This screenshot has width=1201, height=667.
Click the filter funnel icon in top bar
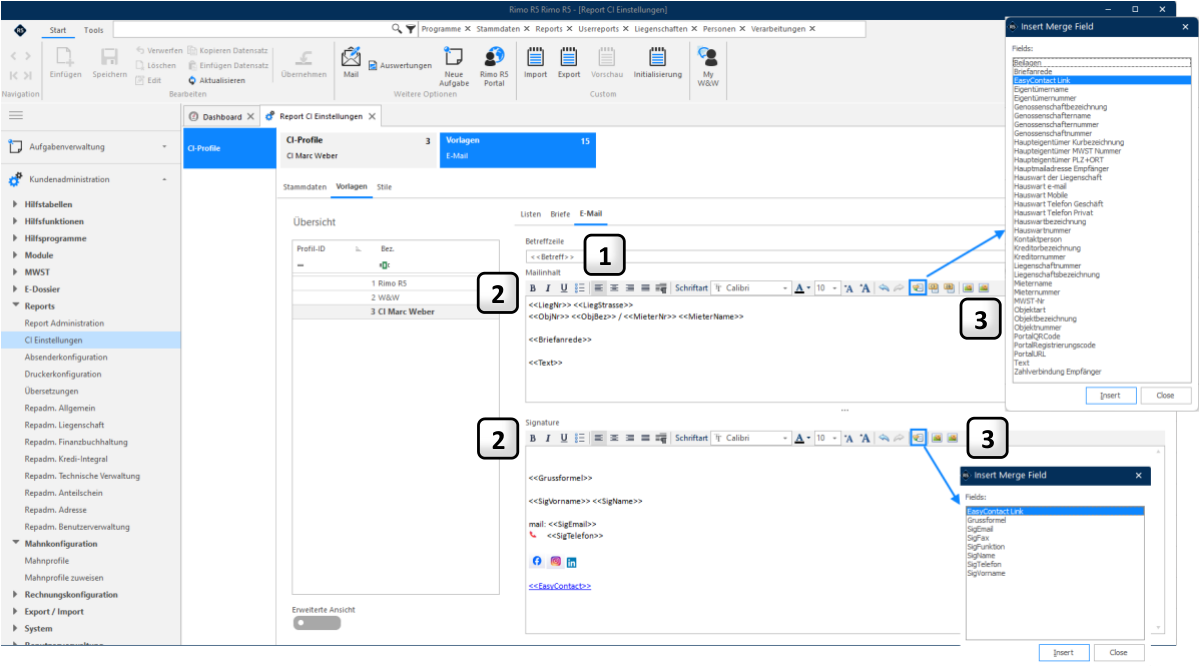(x=410, y=29)
